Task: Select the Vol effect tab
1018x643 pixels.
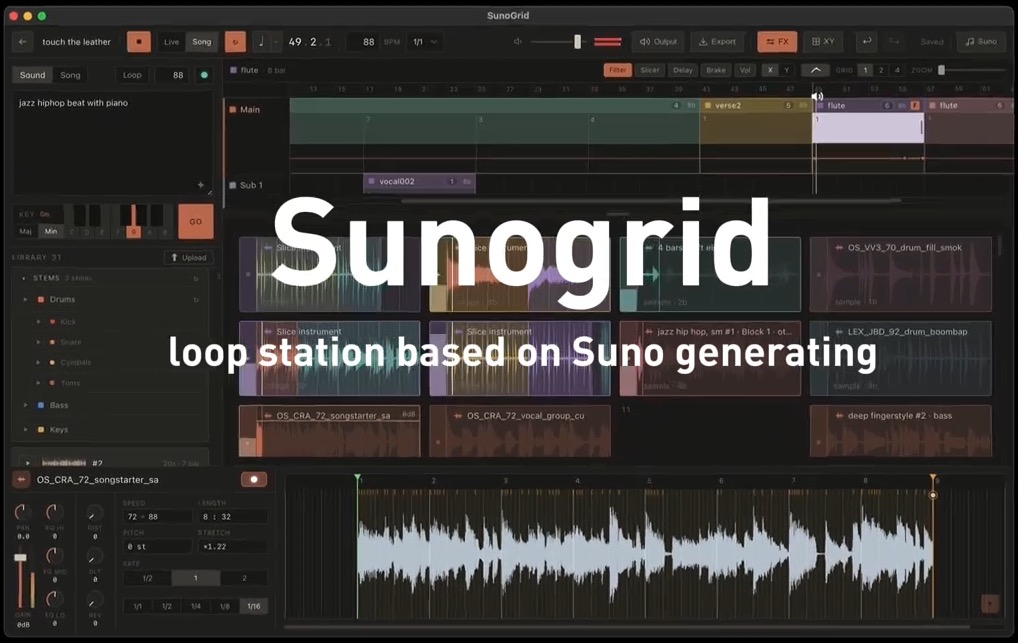Action: click(745, 70)
